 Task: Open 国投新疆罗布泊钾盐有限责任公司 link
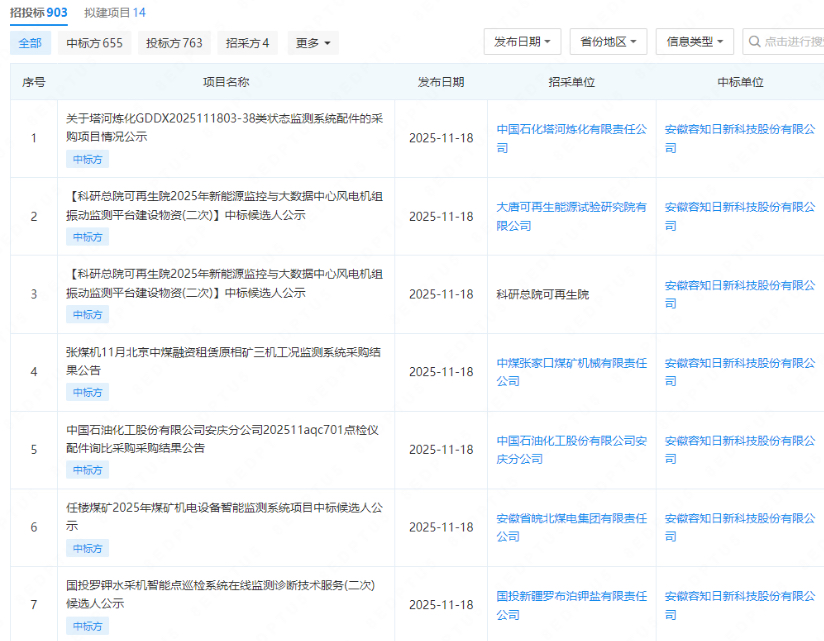pyautogui.click(x=572, y=605)
